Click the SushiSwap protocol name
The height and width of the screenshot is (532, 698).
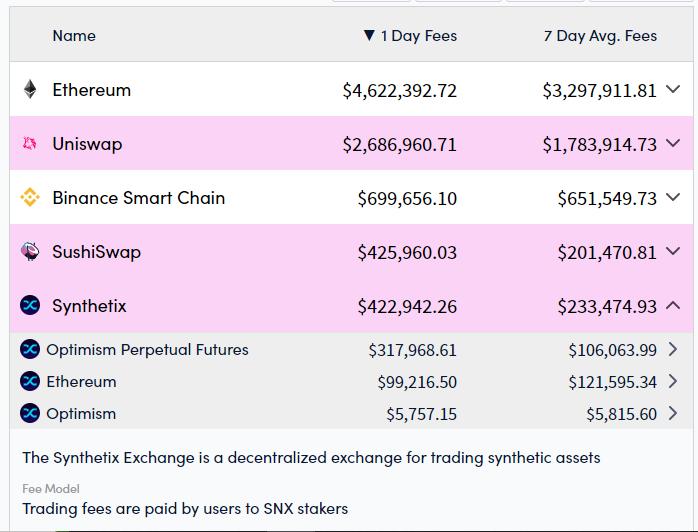(96, 252)
